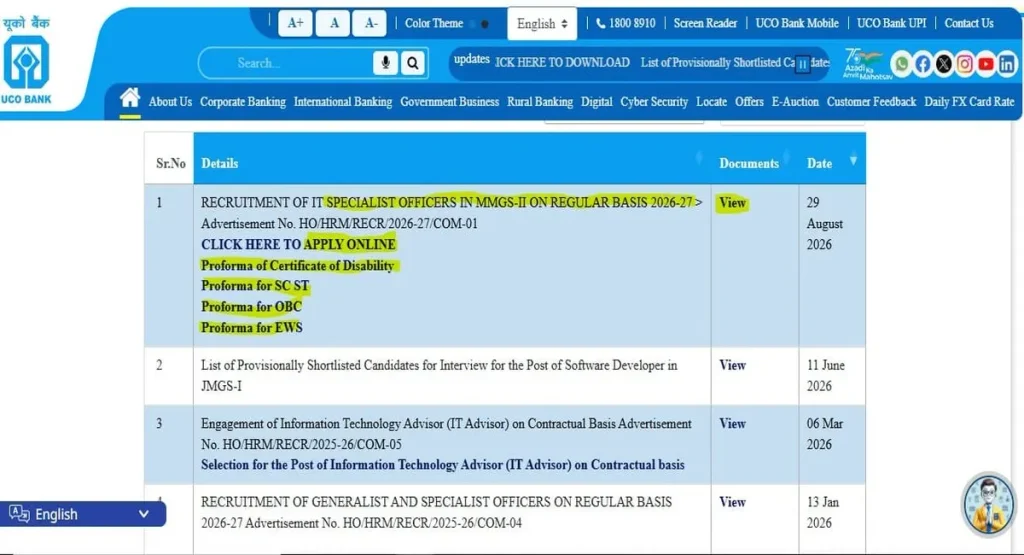Open About Us menu
The width and height of the screenshot is (1024, 555).
[x=170, y=102]
